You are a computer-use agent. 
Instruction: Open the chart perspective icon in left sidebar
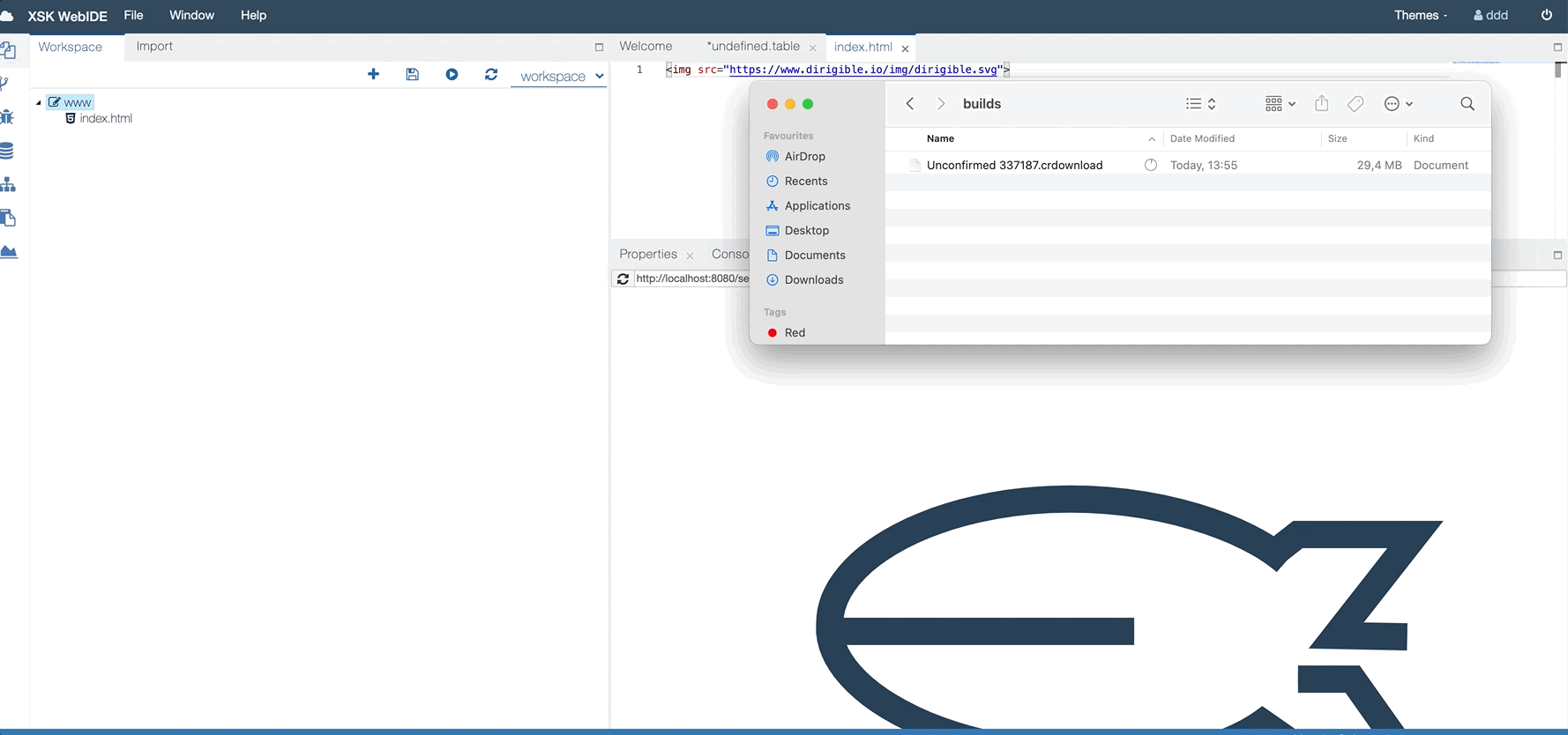(9, 252)
